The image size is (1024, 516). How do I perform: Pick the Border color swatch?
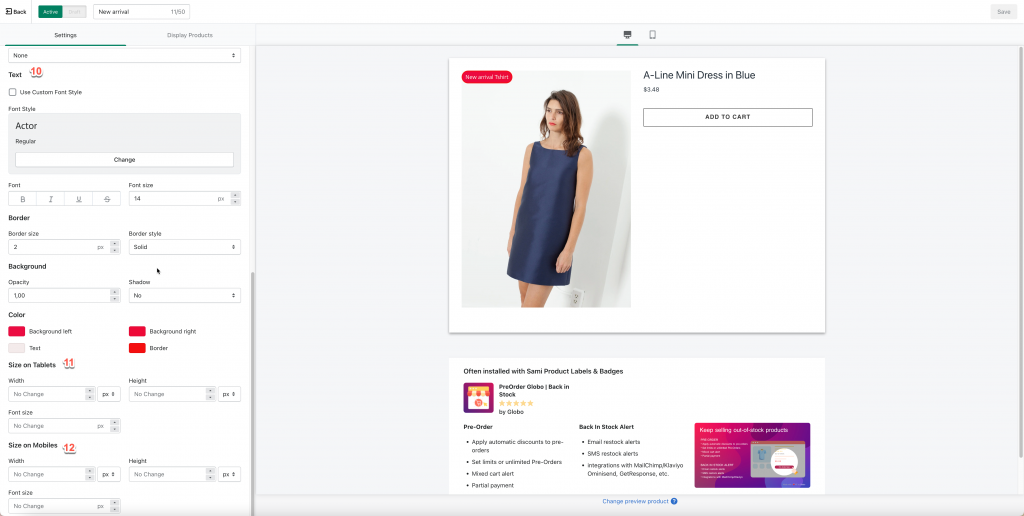pyautogui.click(x=137, y=348)
